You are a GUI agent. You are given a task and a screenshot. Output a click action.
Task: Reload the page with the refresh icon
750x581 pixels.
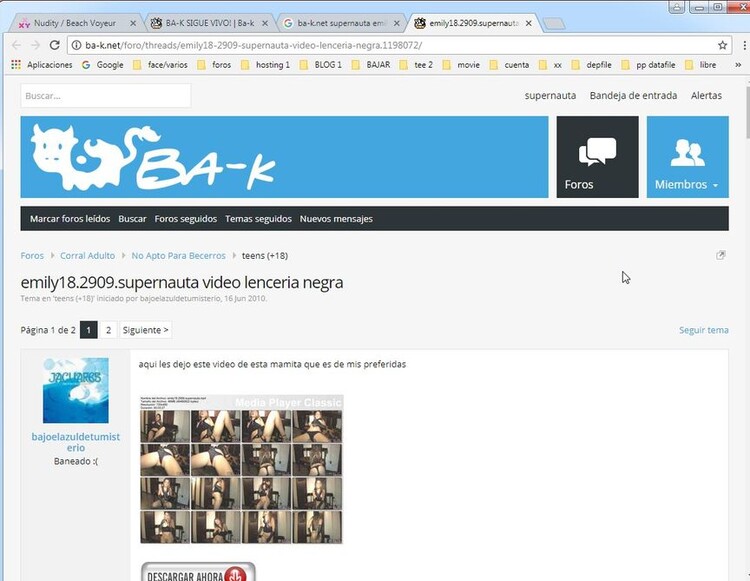pyautogui.click(x=56, y=45)
